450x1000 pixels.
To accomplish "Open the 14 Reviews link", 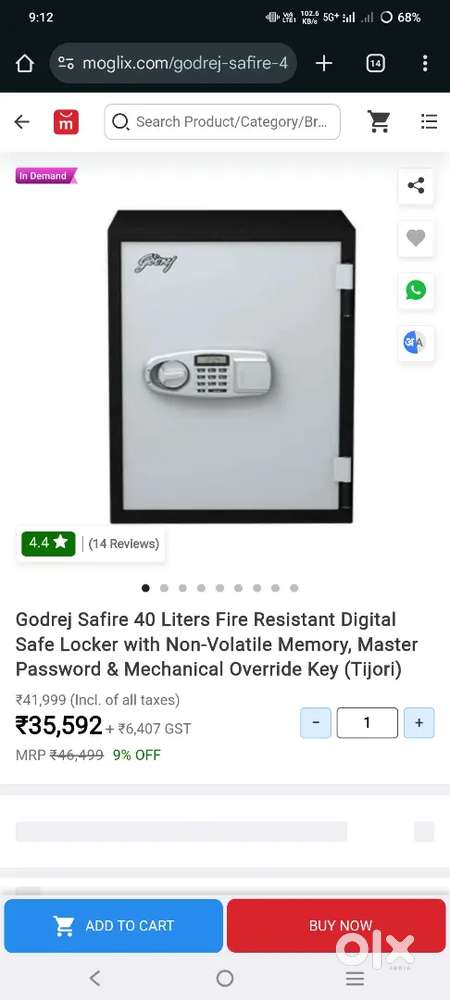I will pos(124,544).
